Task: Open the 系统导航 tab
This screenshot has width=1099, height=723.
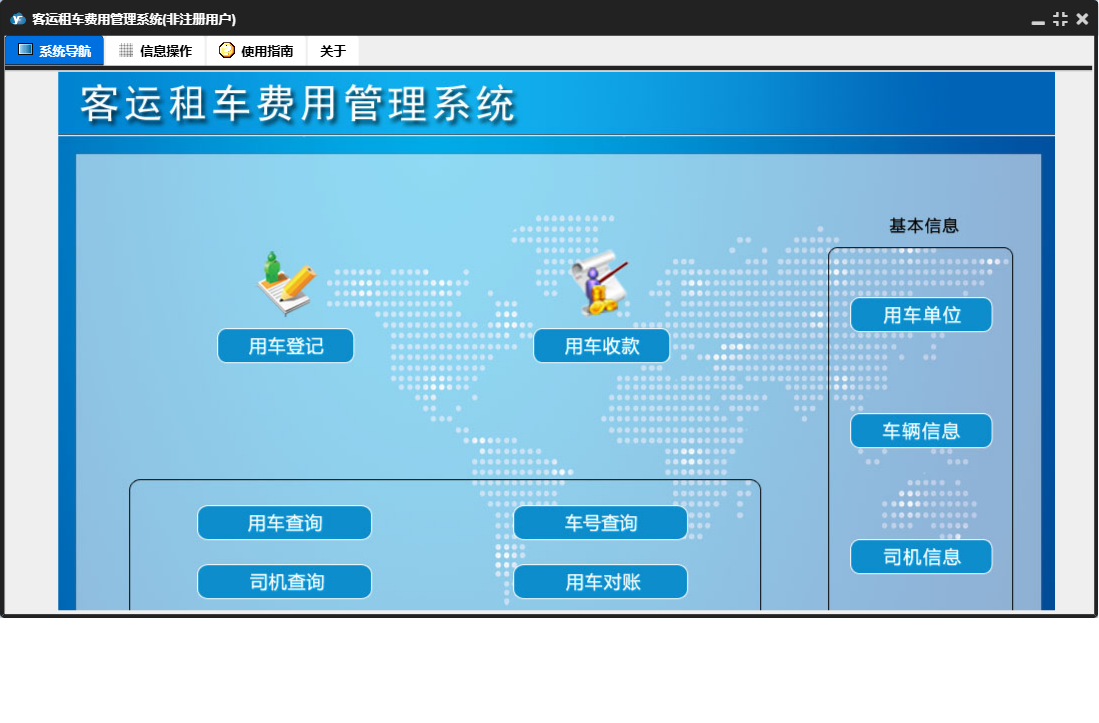Action: pyautogui.click(x=55, y=50)
